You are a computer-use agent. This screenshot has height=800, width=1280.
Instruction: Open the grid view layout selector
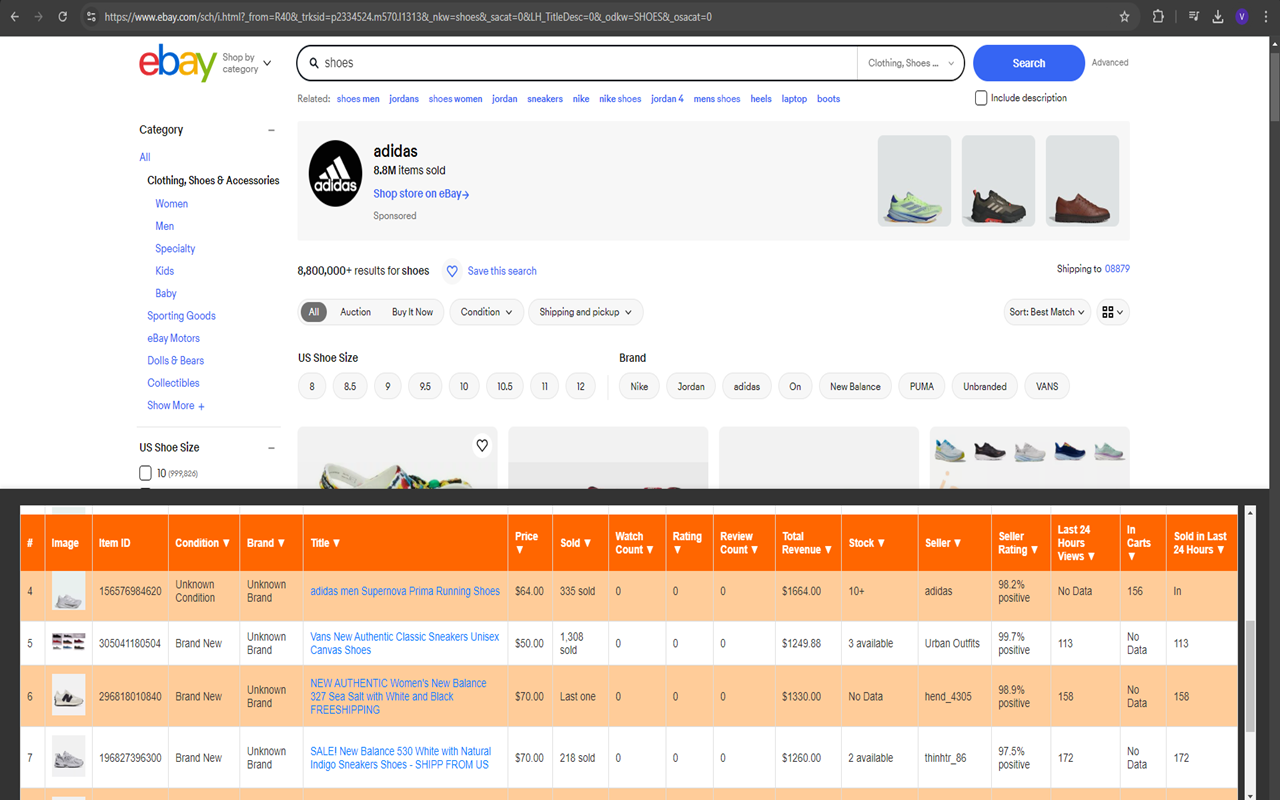(1113, 312)
